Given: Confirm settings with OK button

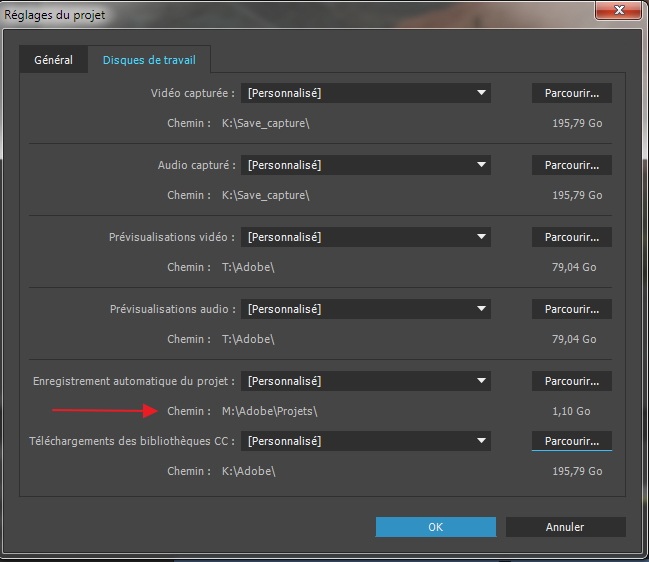Looking at the screenshot, I should [435, 527].
